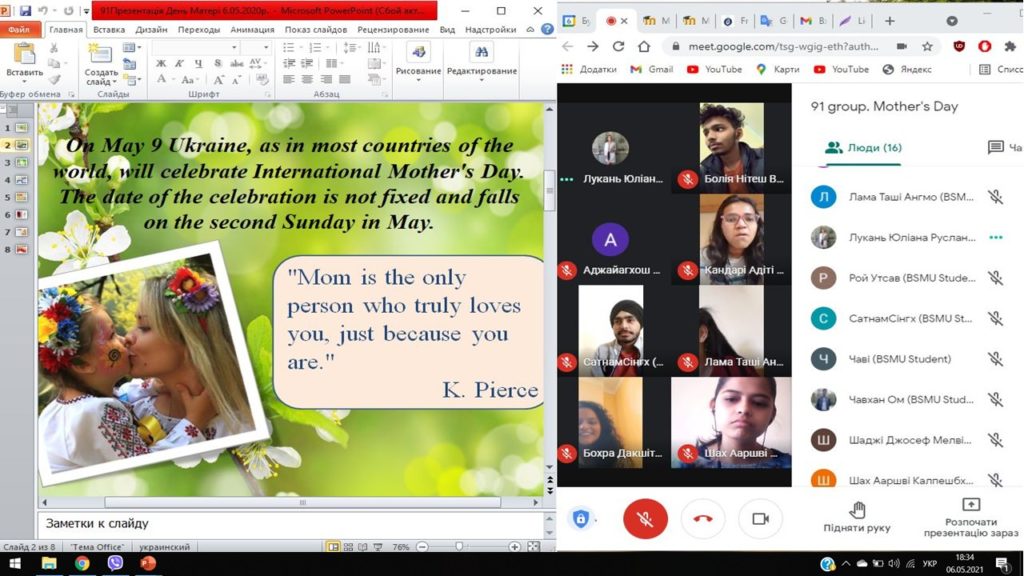This screenshot has height=576, width=1024.
Task: Click the red hang-up call button
Action: pos(702,518)
